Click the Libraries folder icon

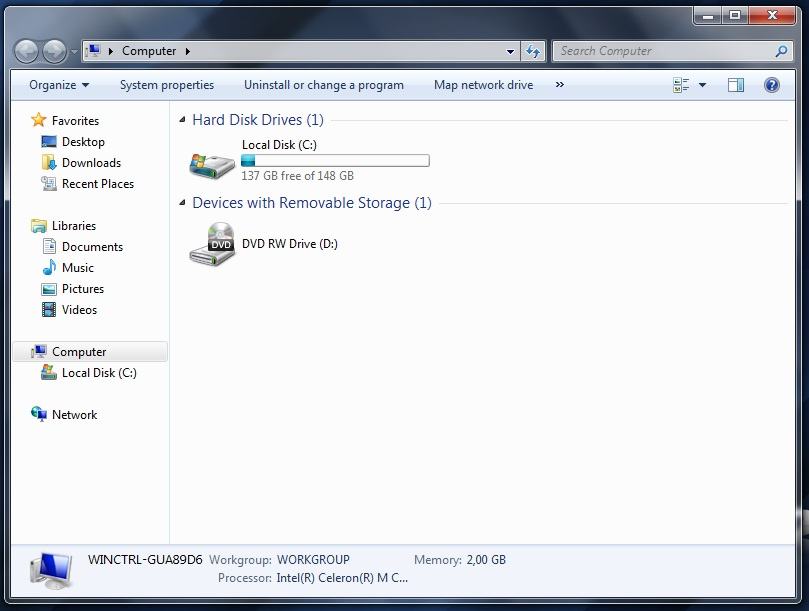39,226
